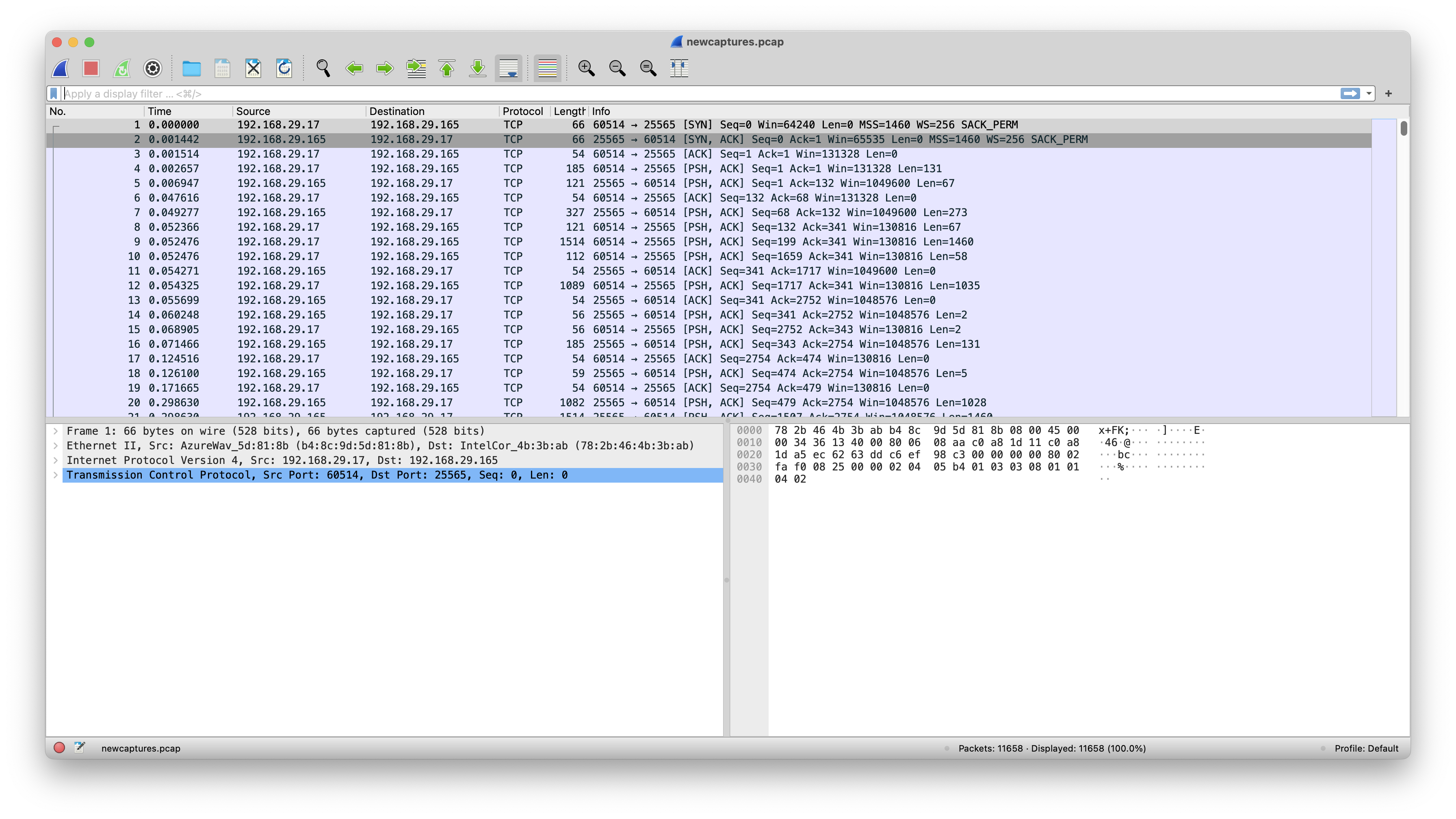Viewport: 1456px width, 819px height.
Task: Zoom in packet text
Action: coord(586,68)
